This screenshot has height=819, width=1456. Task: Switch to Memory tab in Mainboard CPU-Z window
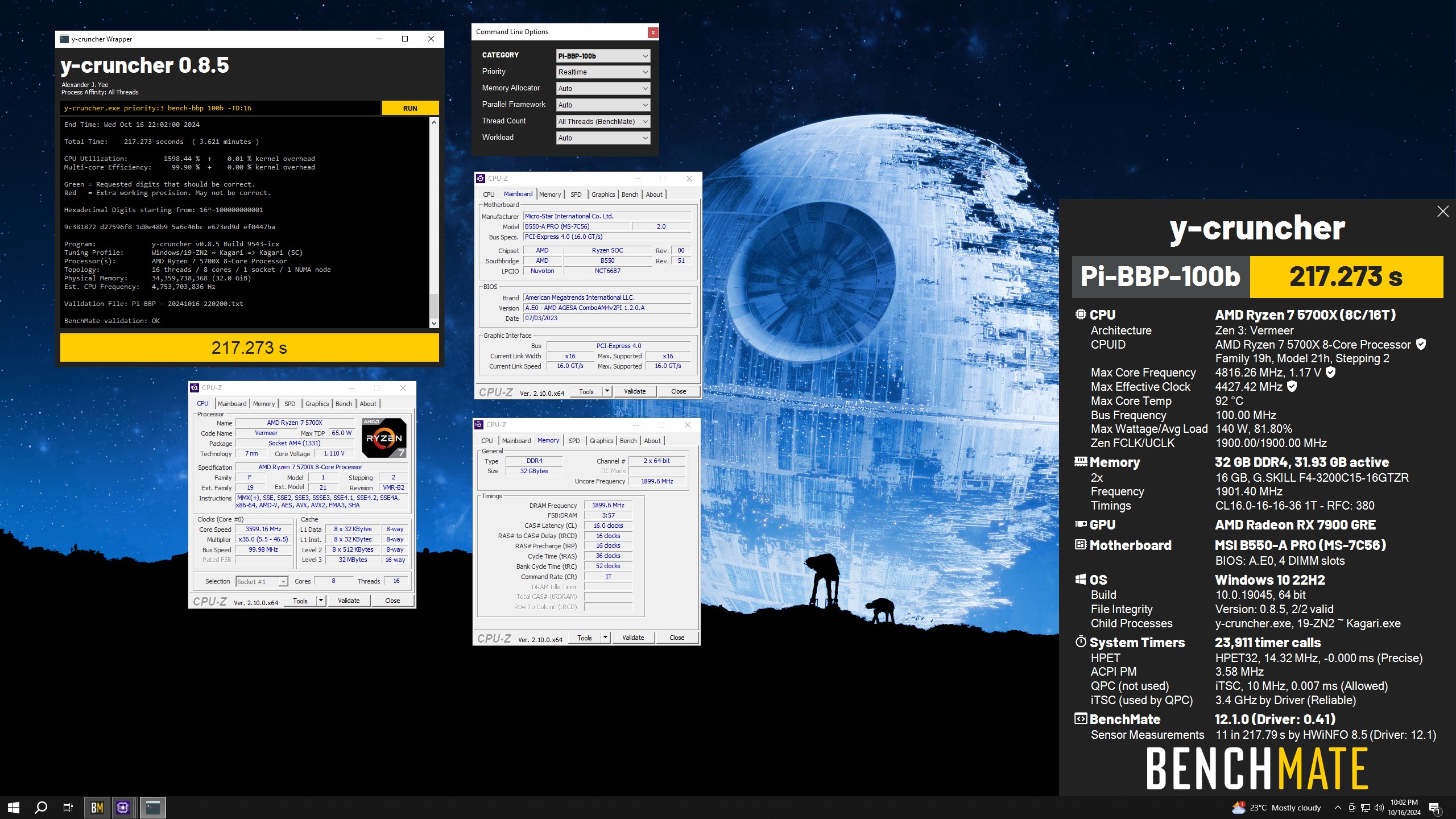pyautogui.click(x=549, y=195)
